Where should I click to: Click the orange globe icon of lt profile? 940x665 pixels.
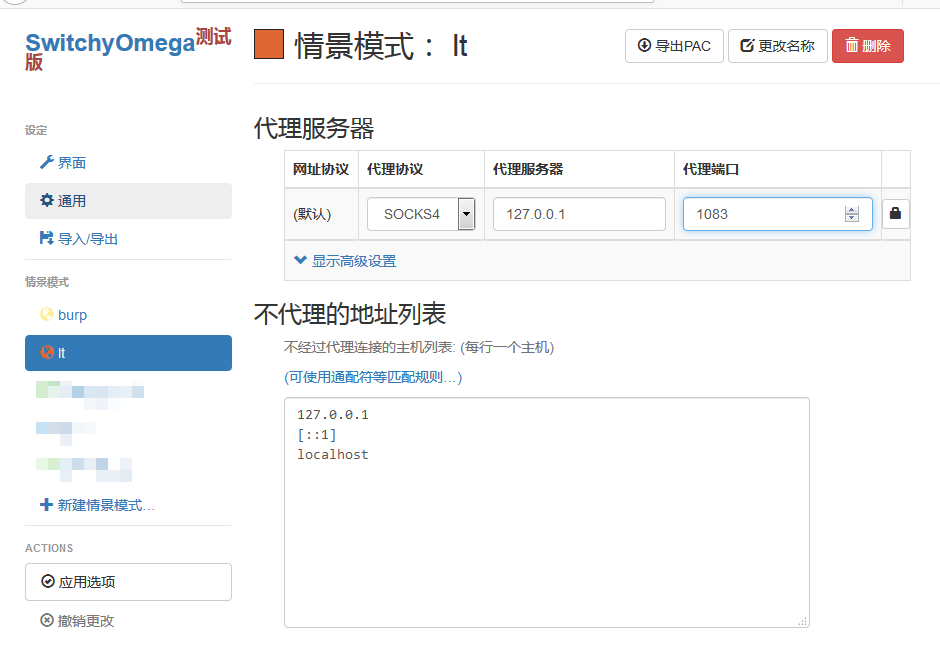pyautogui.click(x=46, y=353)
